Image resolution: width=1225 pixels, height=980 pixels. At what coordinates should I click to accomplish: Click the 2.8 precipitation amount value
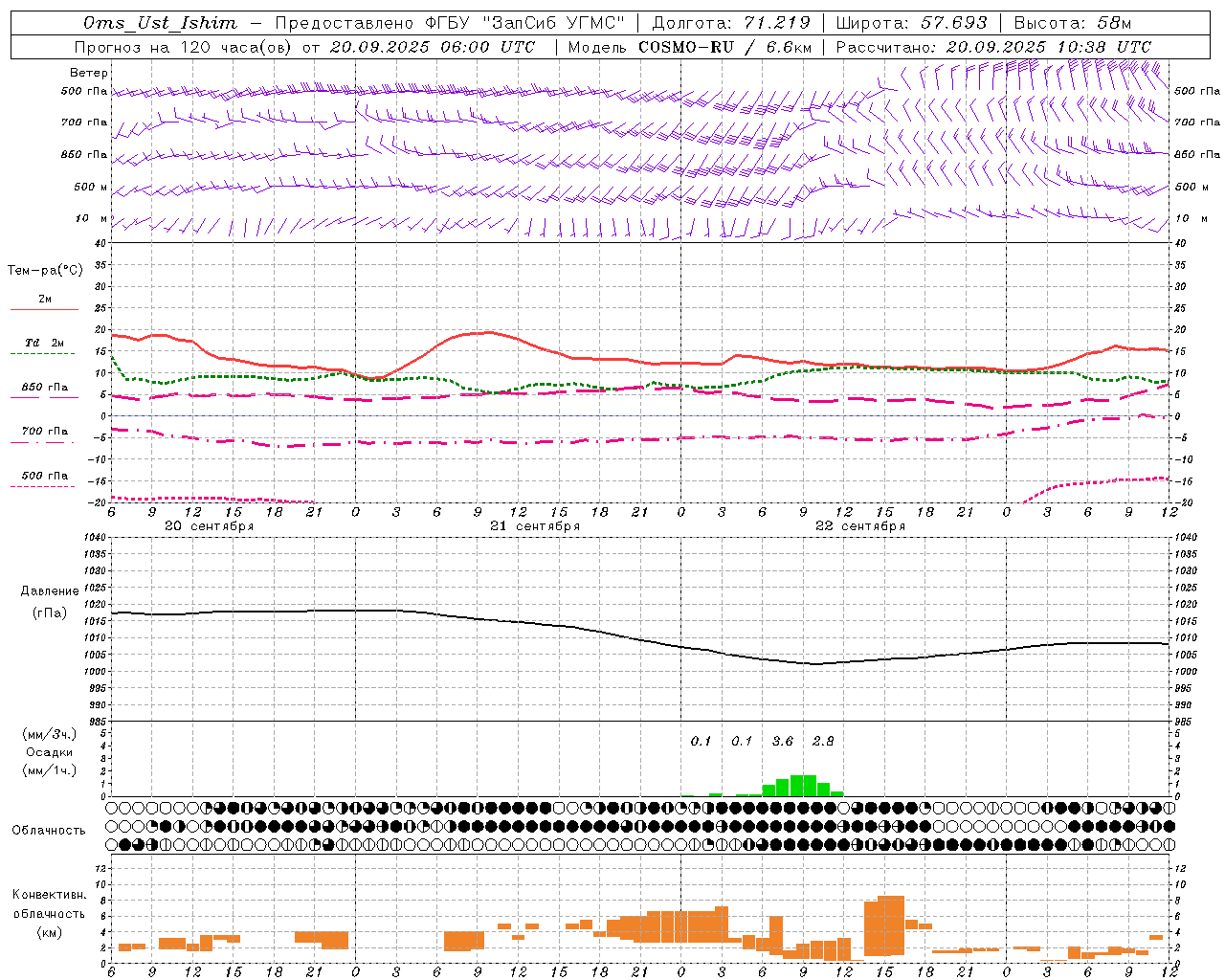click(x=823, y=741)
